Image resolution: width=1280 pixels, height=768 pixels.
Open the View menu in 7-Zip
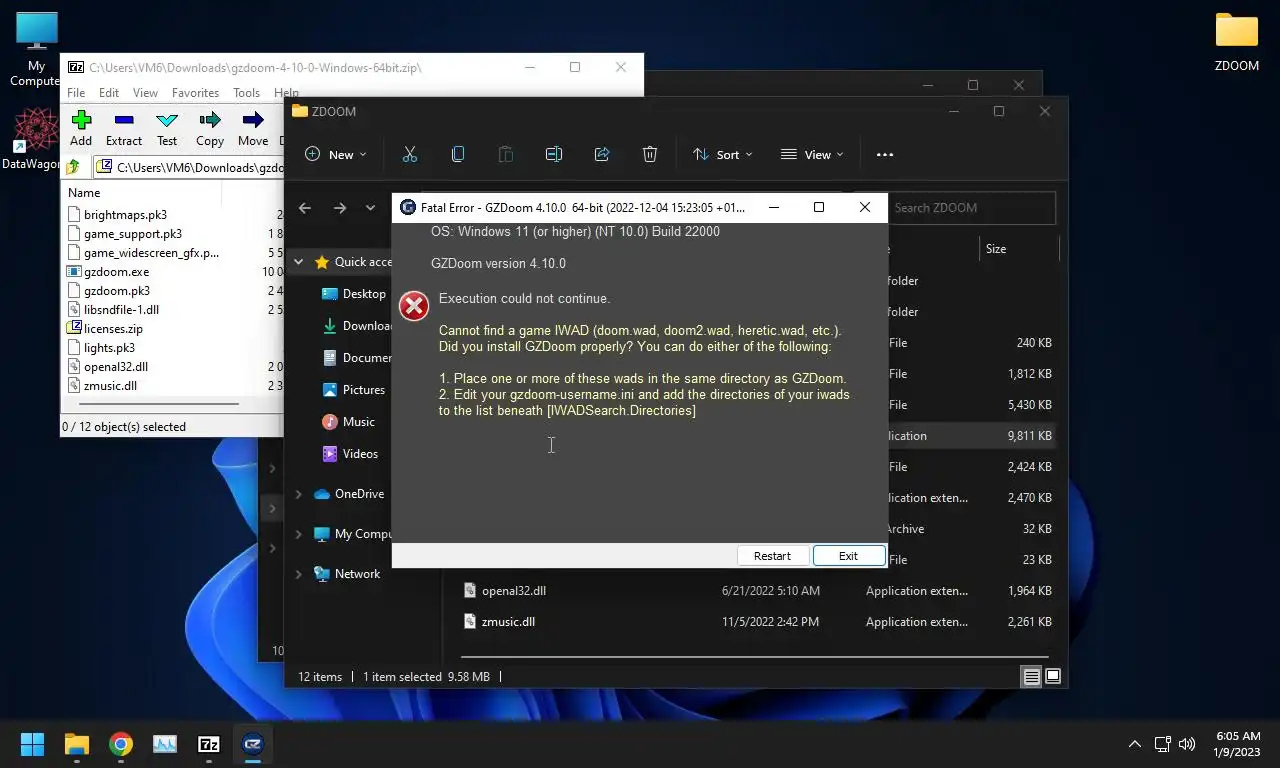[x=145, y=93]
